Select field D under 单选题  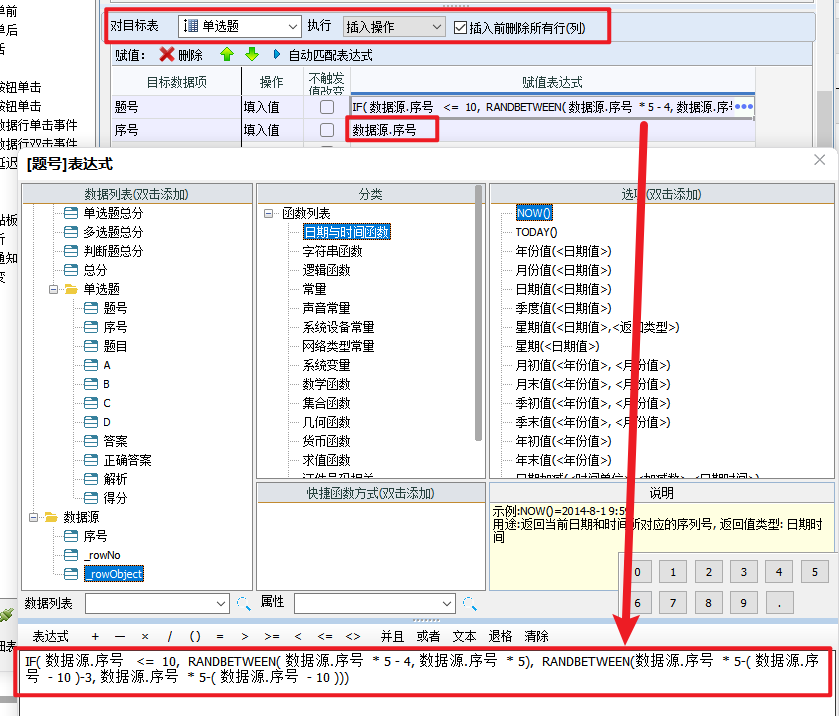point(106,422)
